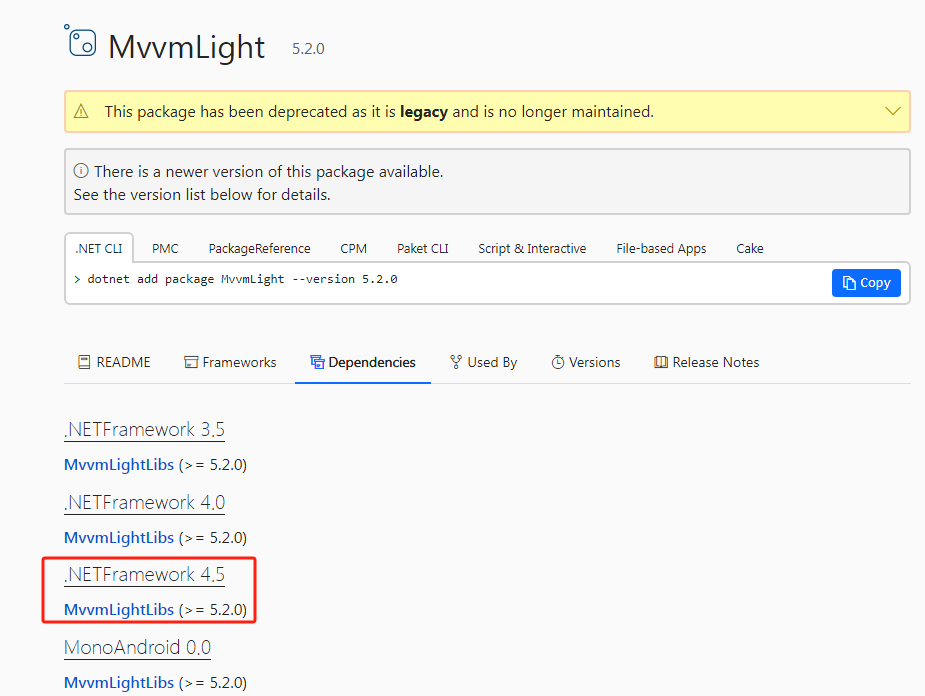Screen dimensions: 925x696
Task: Open the Release Notes tab
Action: (707, 362)
